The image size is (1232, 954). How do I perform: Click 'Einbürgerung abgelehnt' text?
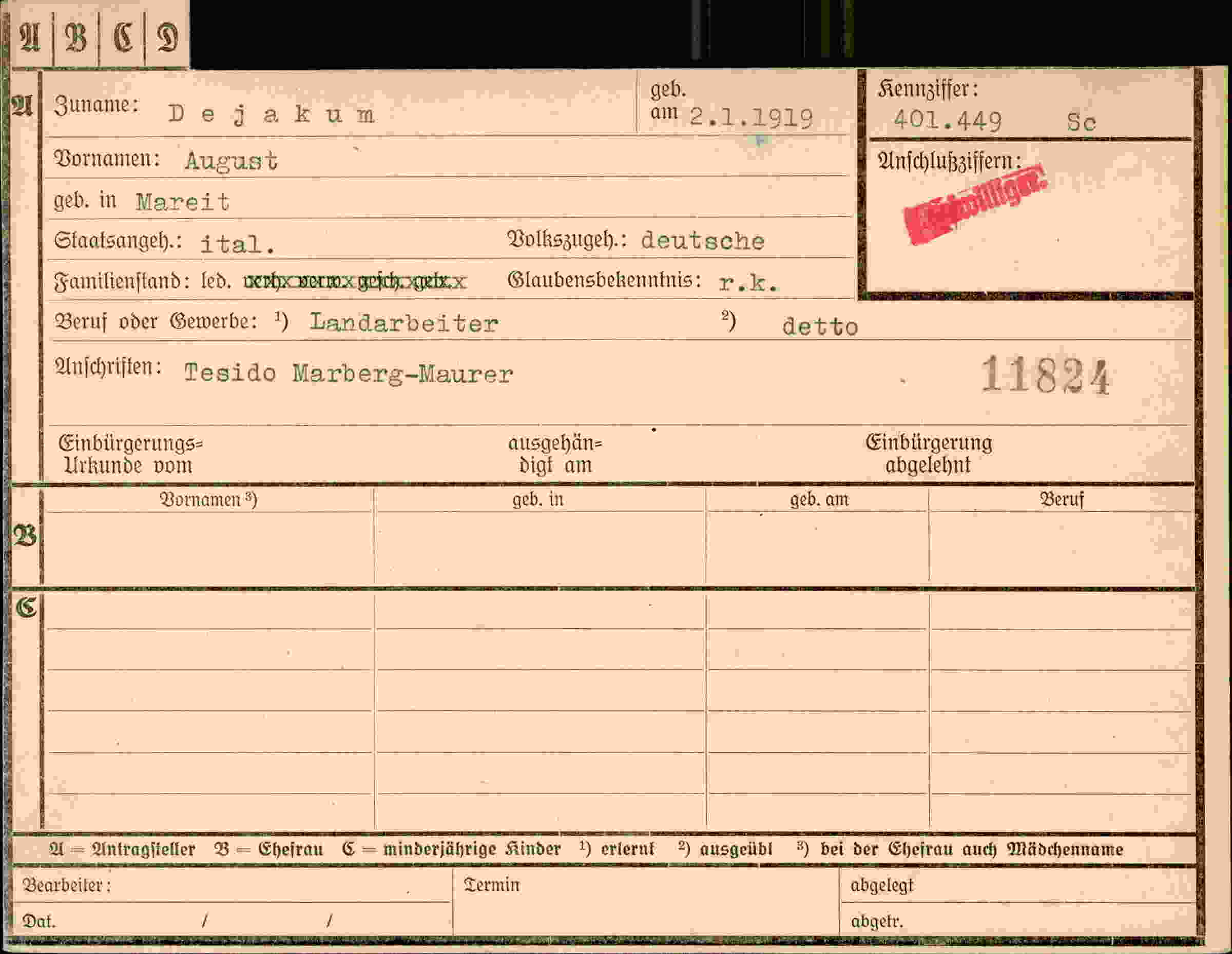point(929,454)
